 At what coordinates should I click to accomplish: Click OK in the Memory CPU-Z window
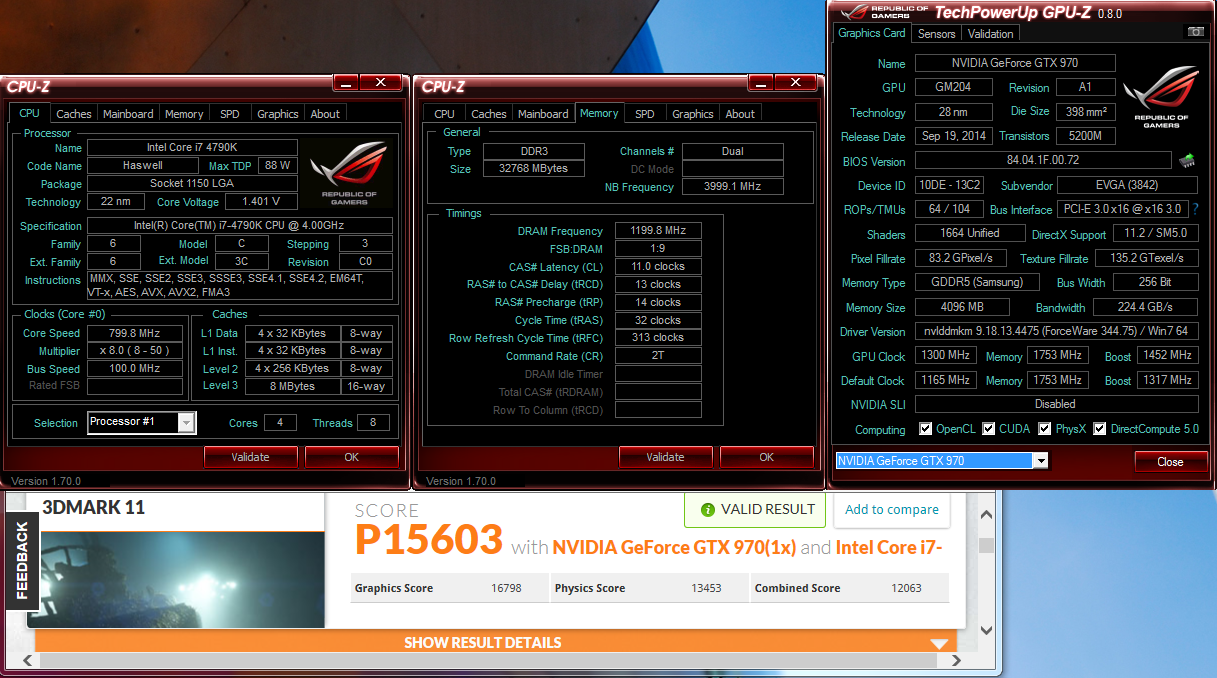(x=766, y=457)
